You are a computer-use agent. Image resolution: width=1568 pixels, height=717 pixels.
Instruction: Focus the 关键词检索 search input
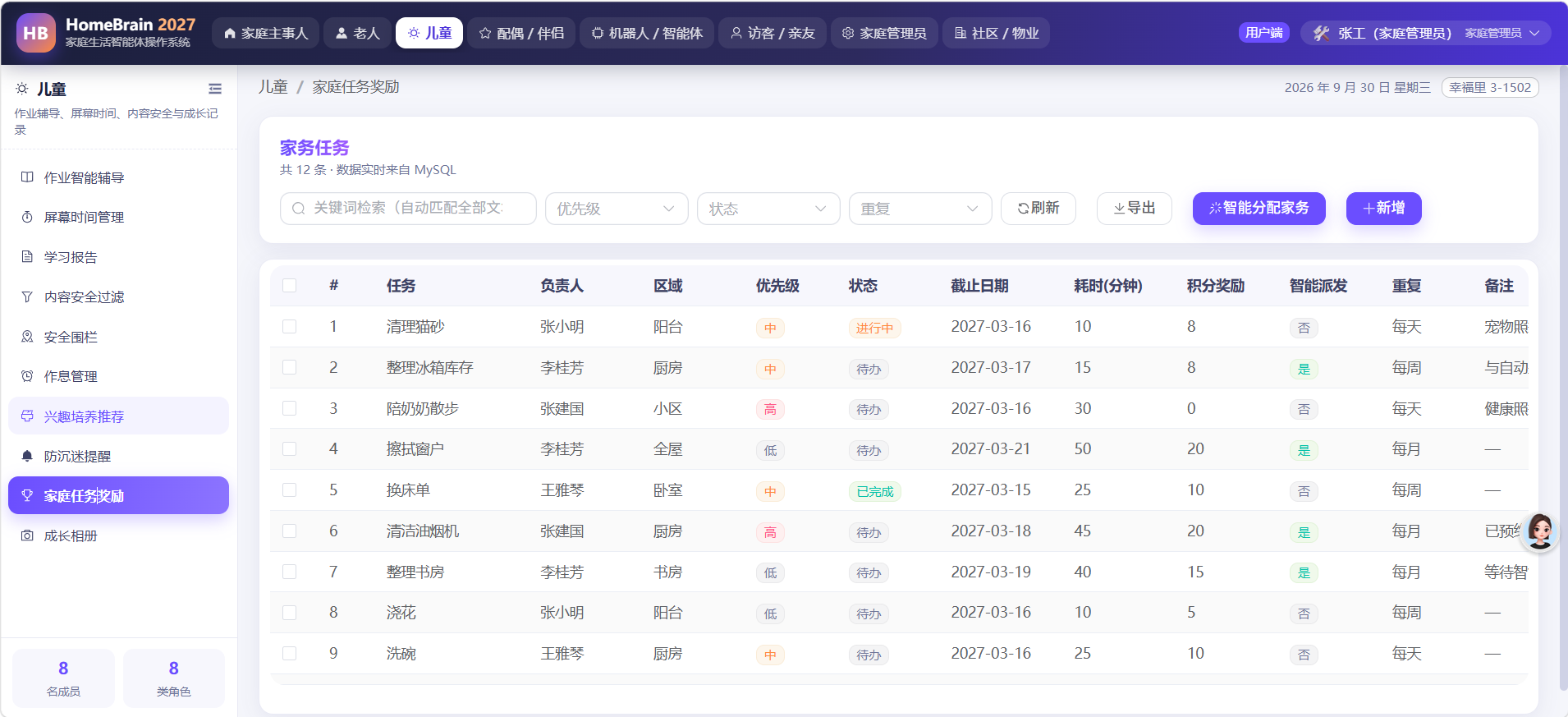click(408, 209)
